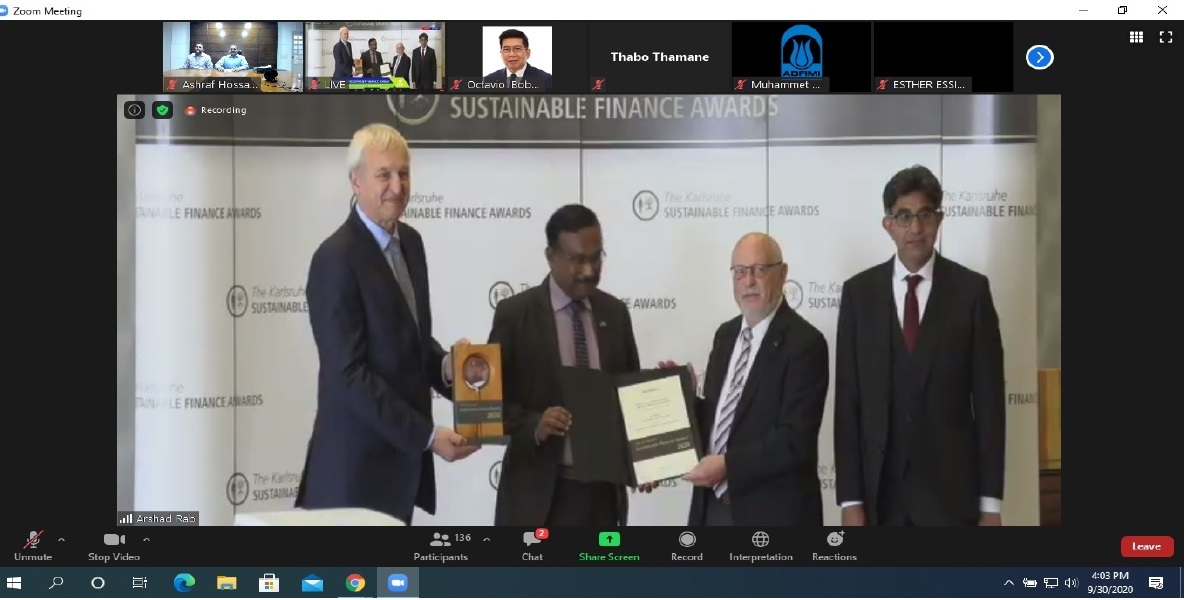Toggle Stop Video camera button
1186x600 pixels.
coord(113,545)
